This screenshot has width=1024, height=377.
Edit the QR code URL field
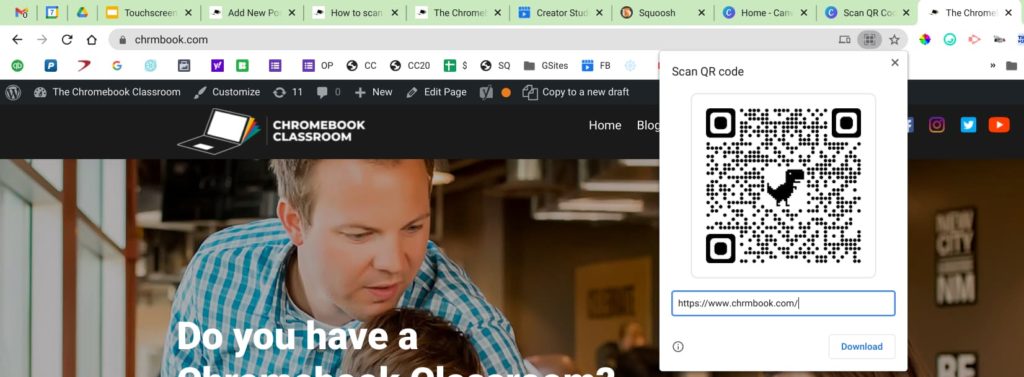tap(783, 303)
